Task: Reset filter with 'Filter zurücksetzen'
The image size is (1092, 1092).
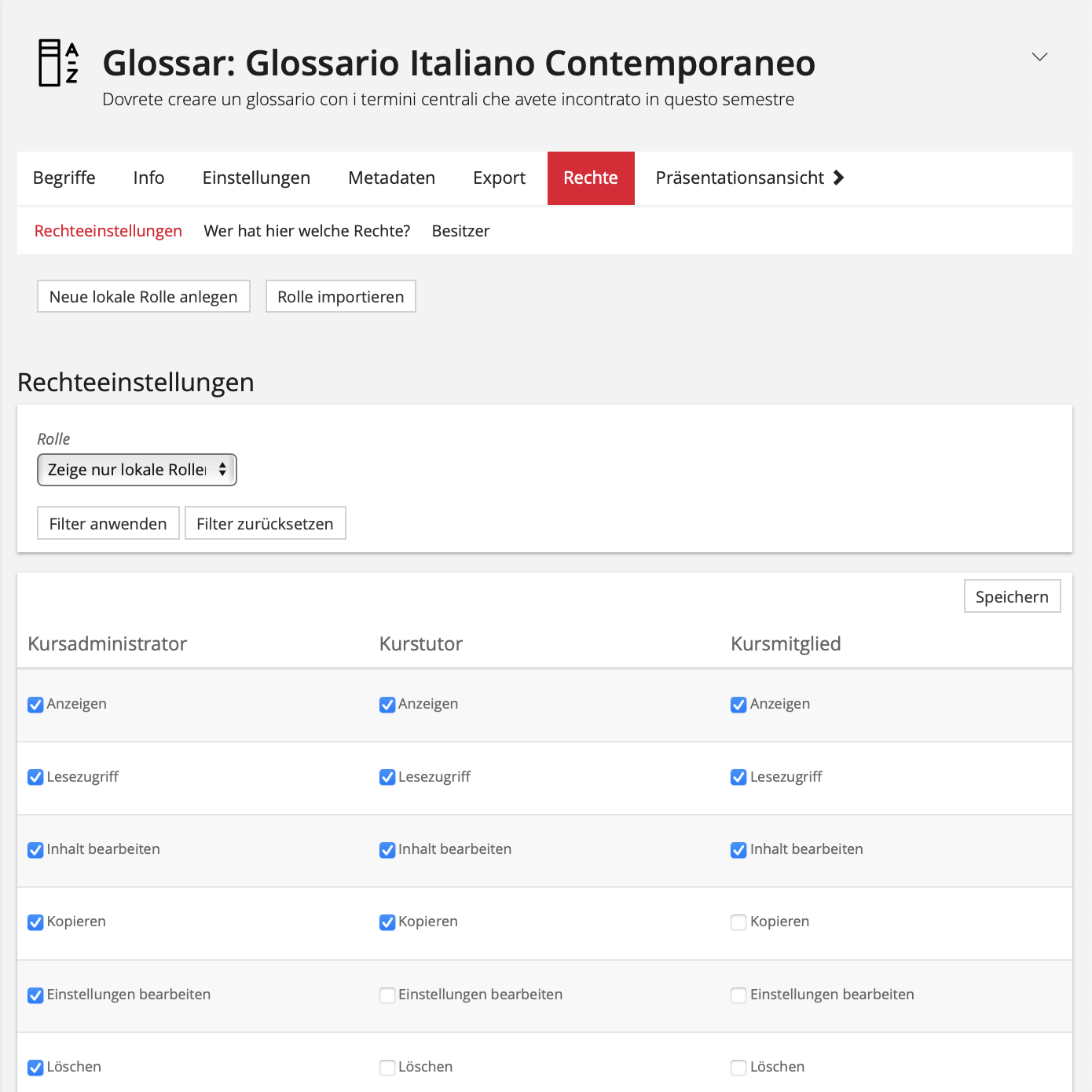Action: (265, 524)
